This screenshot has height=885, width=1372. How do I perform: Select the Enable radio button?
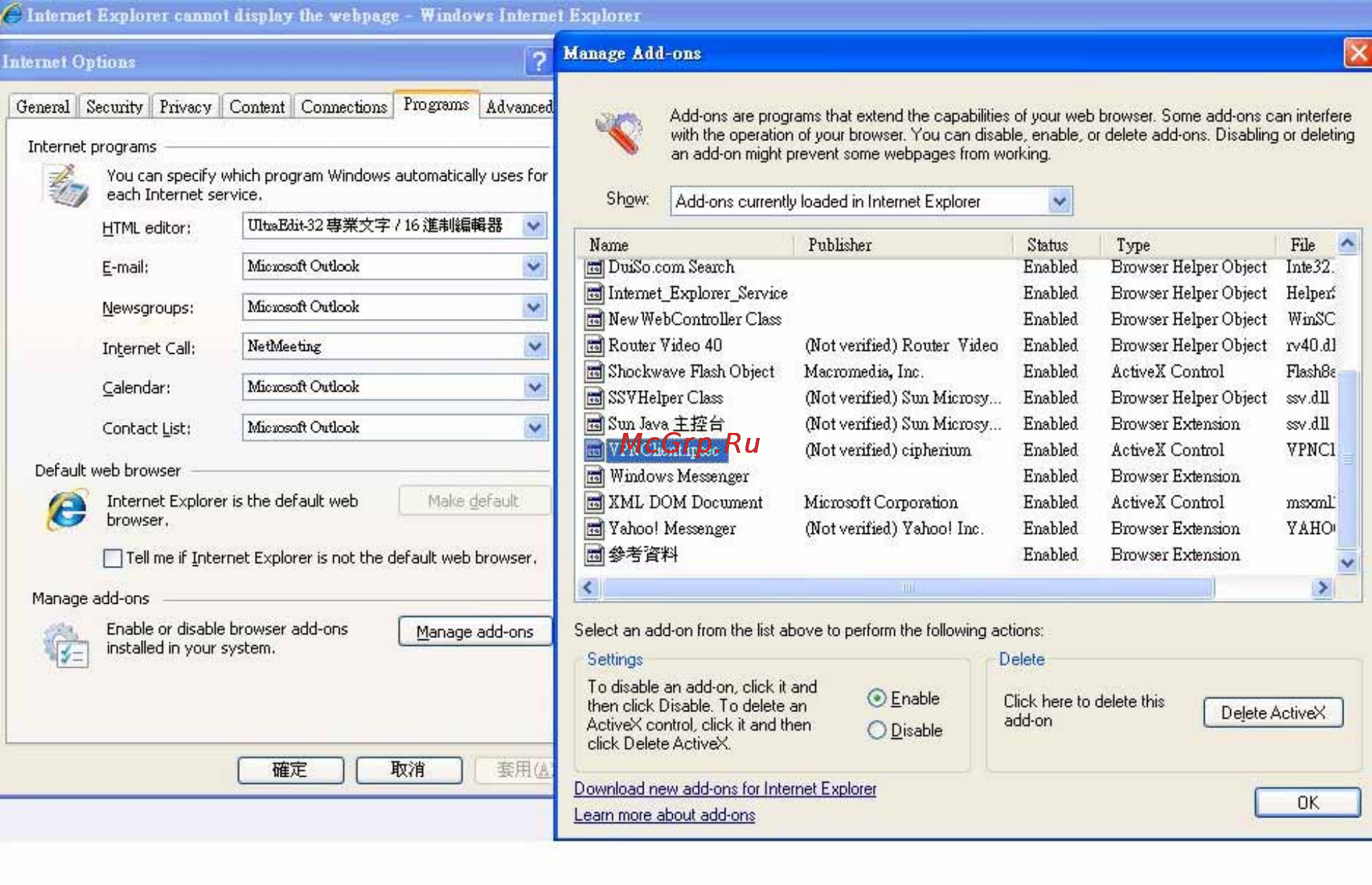click(877, 698)
